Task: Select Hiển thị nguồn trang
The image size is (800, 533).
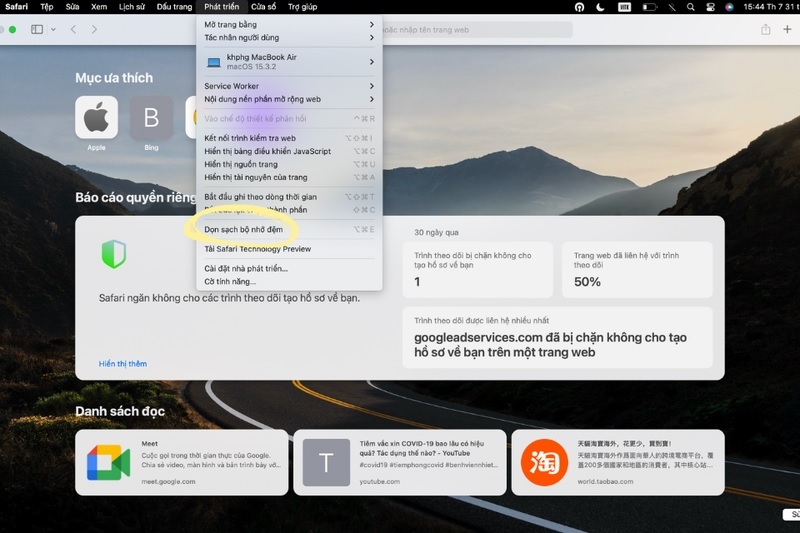Action: [289, 164]
